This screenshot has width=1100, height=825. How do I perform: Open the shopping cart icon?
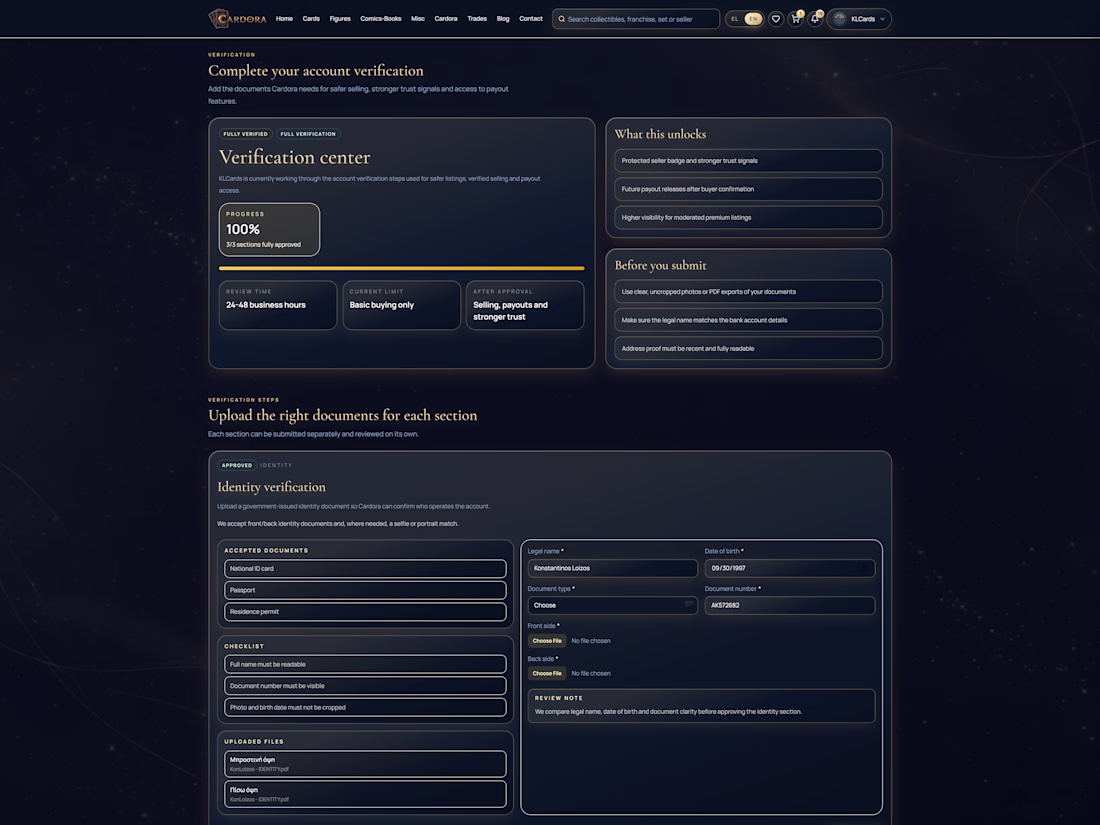796,19
